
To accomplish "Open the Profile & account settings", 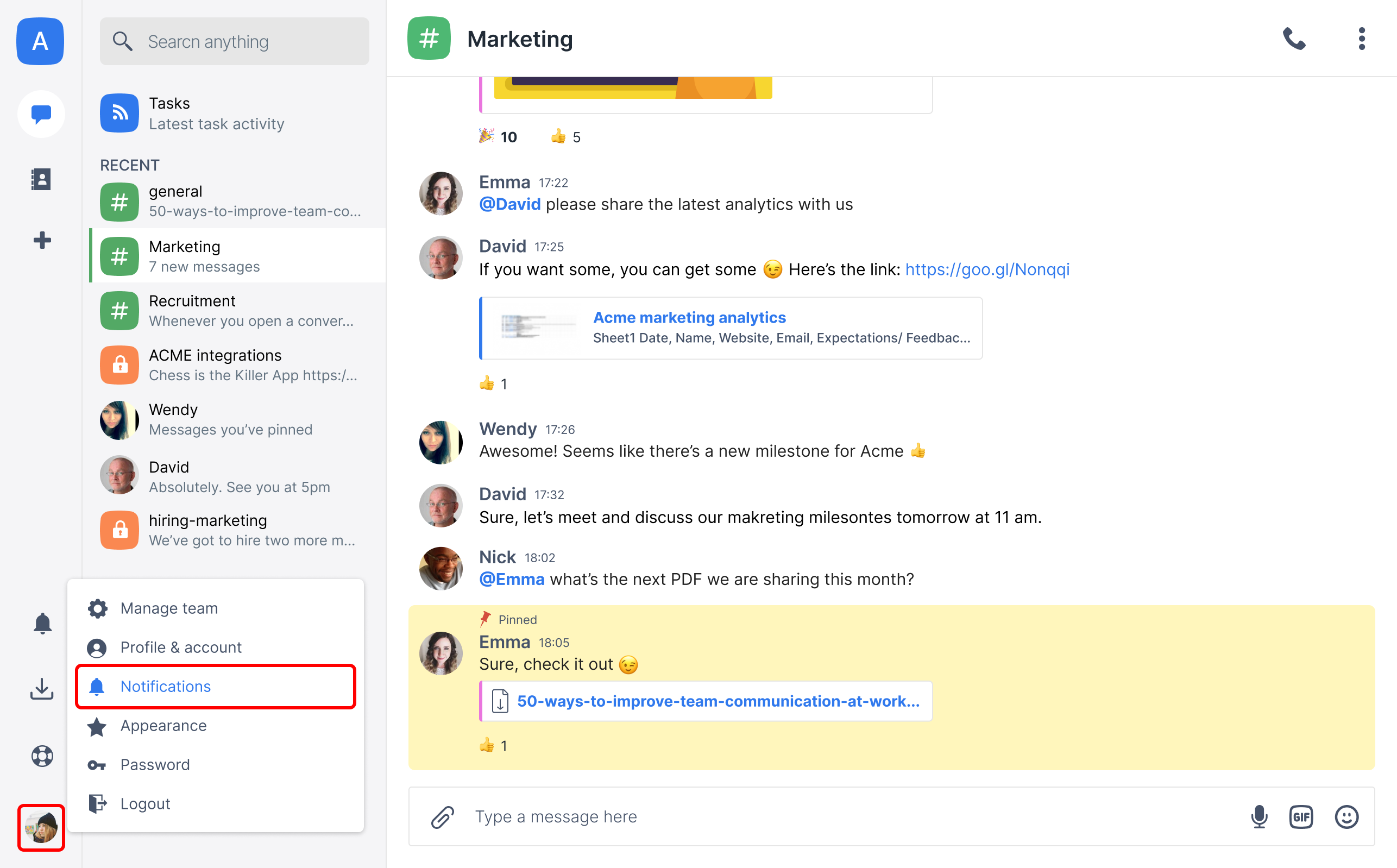I will pos(181,647).
